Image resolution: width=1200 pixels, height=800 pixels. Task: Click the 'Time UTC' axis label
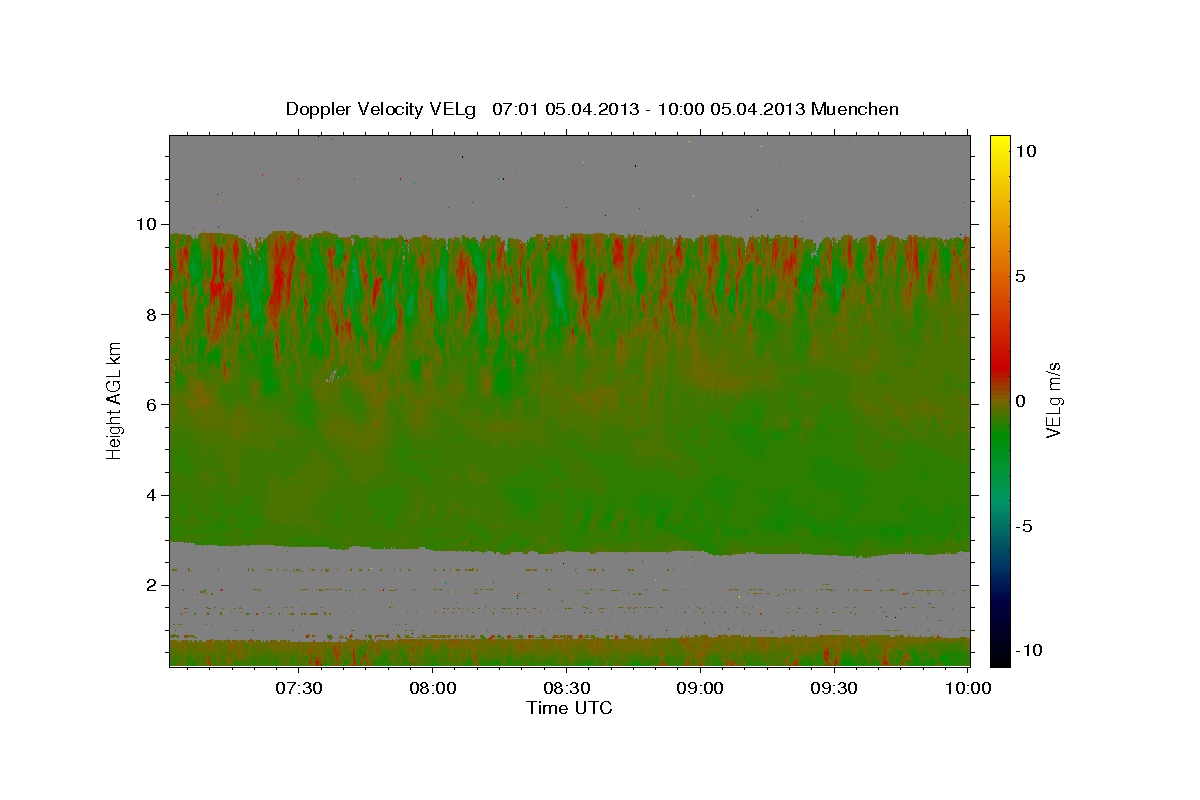click(569, 708)
